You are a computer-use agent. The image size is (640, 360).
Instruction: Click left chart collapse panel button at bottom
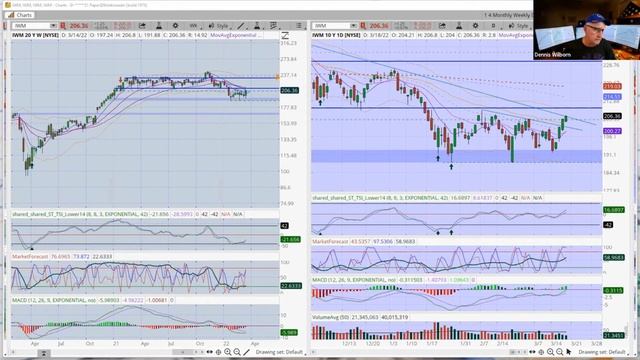(x=44, y=353)
